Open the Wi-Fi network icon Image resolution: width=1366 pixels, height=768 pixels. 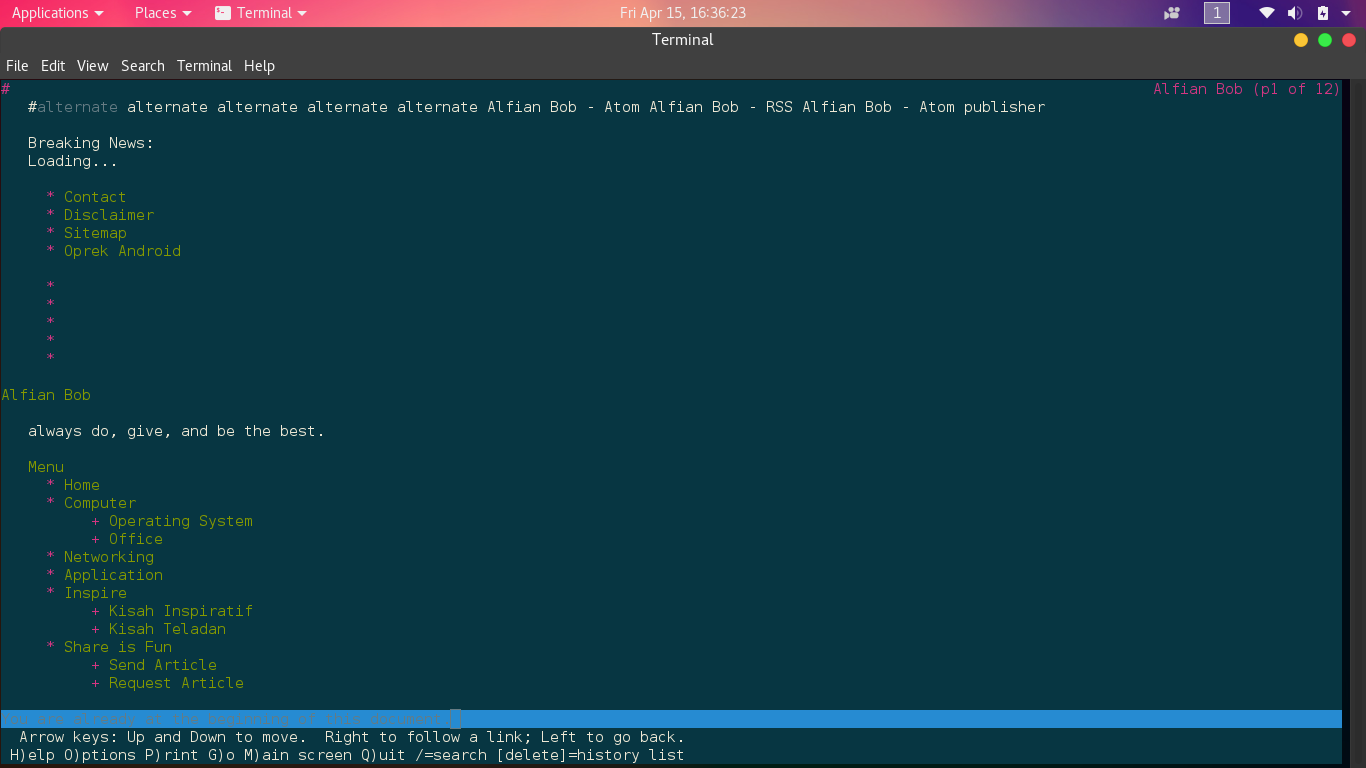click(1267, 13)
